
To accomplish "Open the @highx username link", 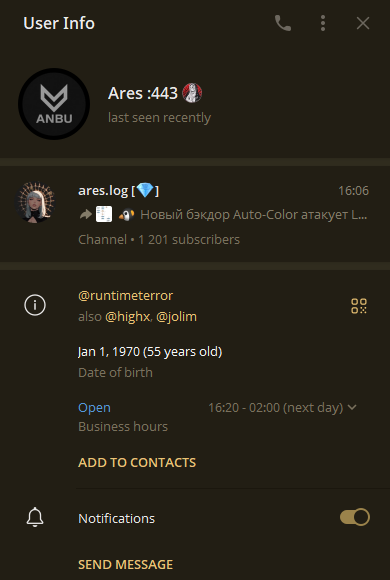I will pos(128,317).
